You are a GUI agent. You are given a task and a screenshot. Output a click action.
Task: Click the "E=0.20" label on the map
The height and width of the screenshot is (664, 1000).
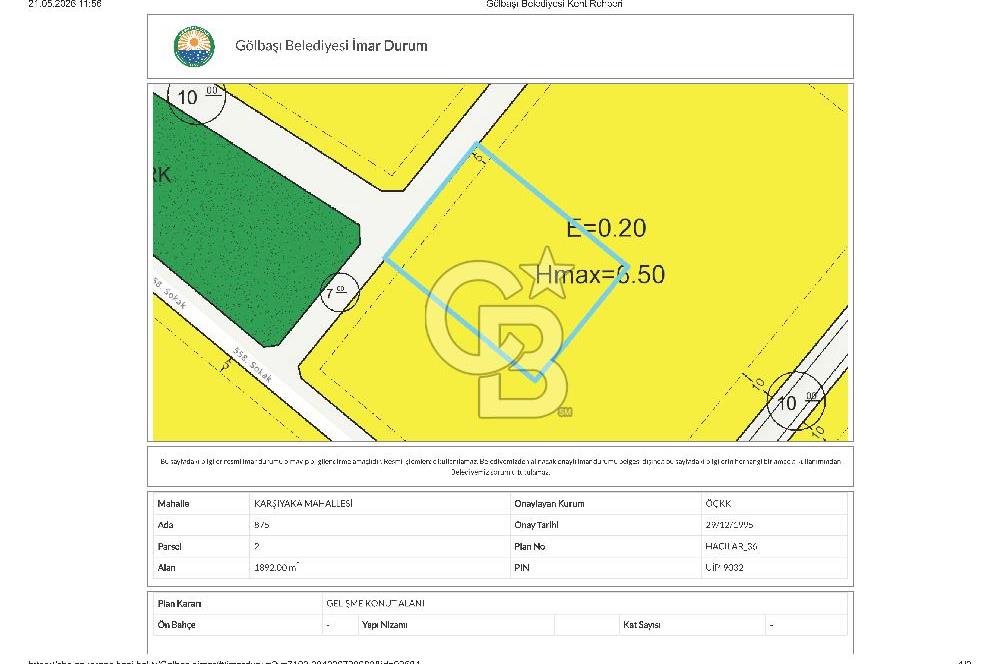click(x=606, y=228)
